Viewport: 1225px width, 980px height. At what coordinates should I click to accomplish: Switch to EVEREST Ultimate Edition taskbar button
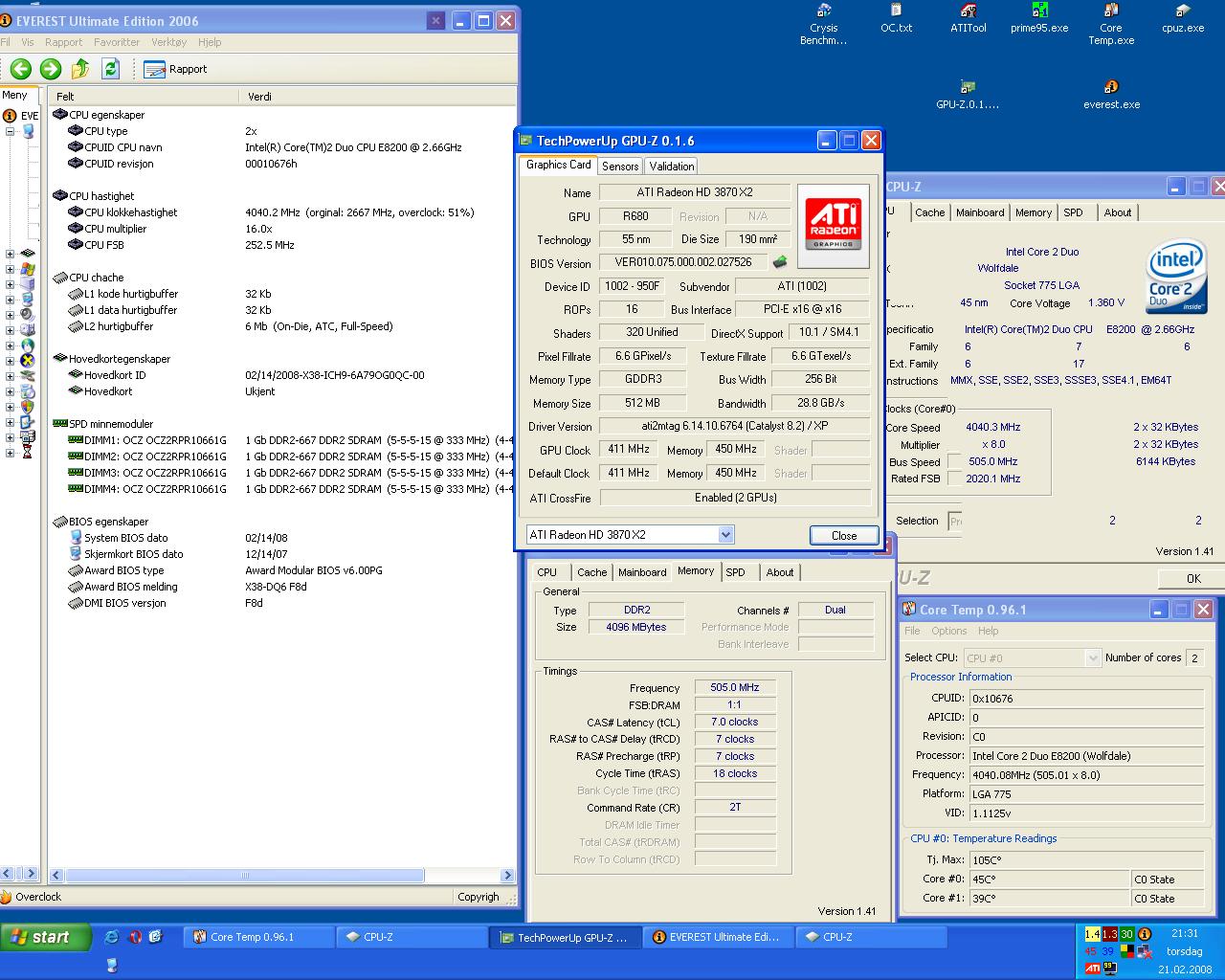719,937
